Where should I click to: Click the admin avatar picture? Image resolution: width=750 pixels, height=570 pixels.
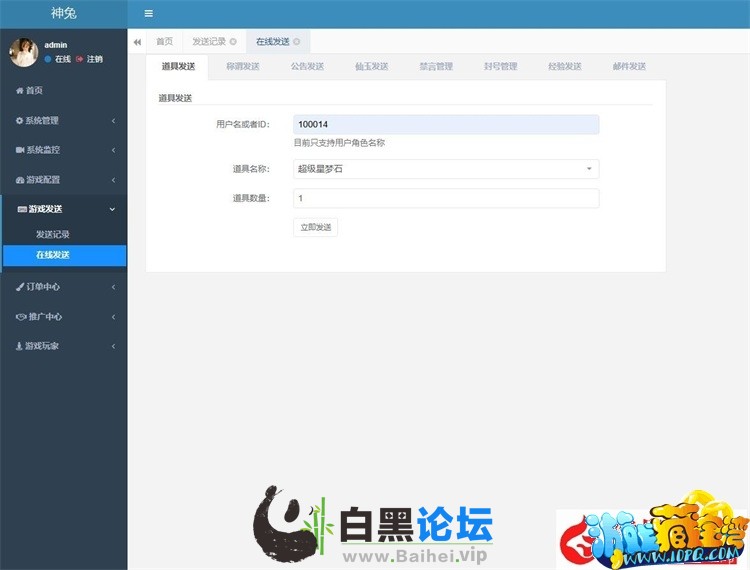tap(23, 52)
